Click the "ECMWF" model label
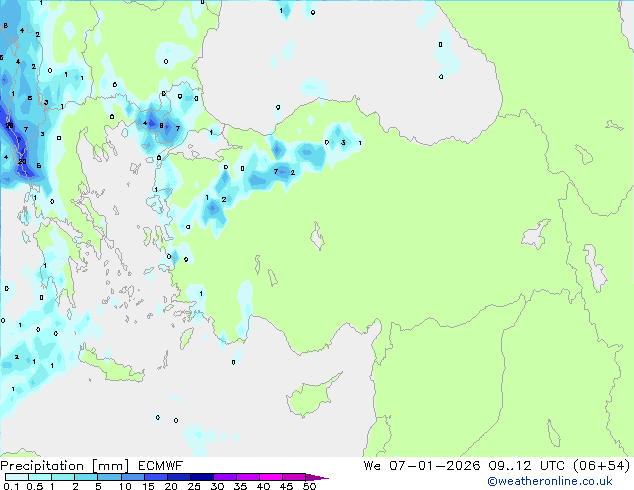This screenshot has height=490, width=634. click(161, 466)
